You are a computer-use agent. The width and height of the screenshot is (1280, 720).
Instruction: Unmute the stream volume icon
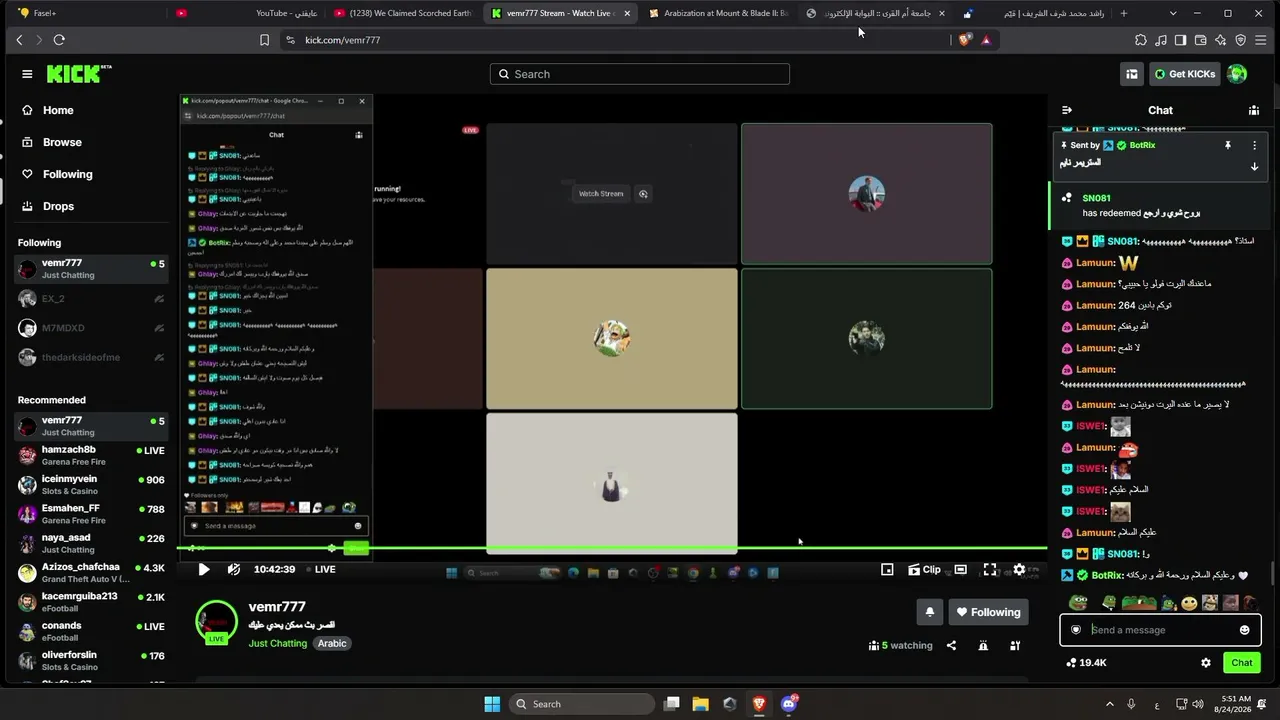(x=234, y=569)
